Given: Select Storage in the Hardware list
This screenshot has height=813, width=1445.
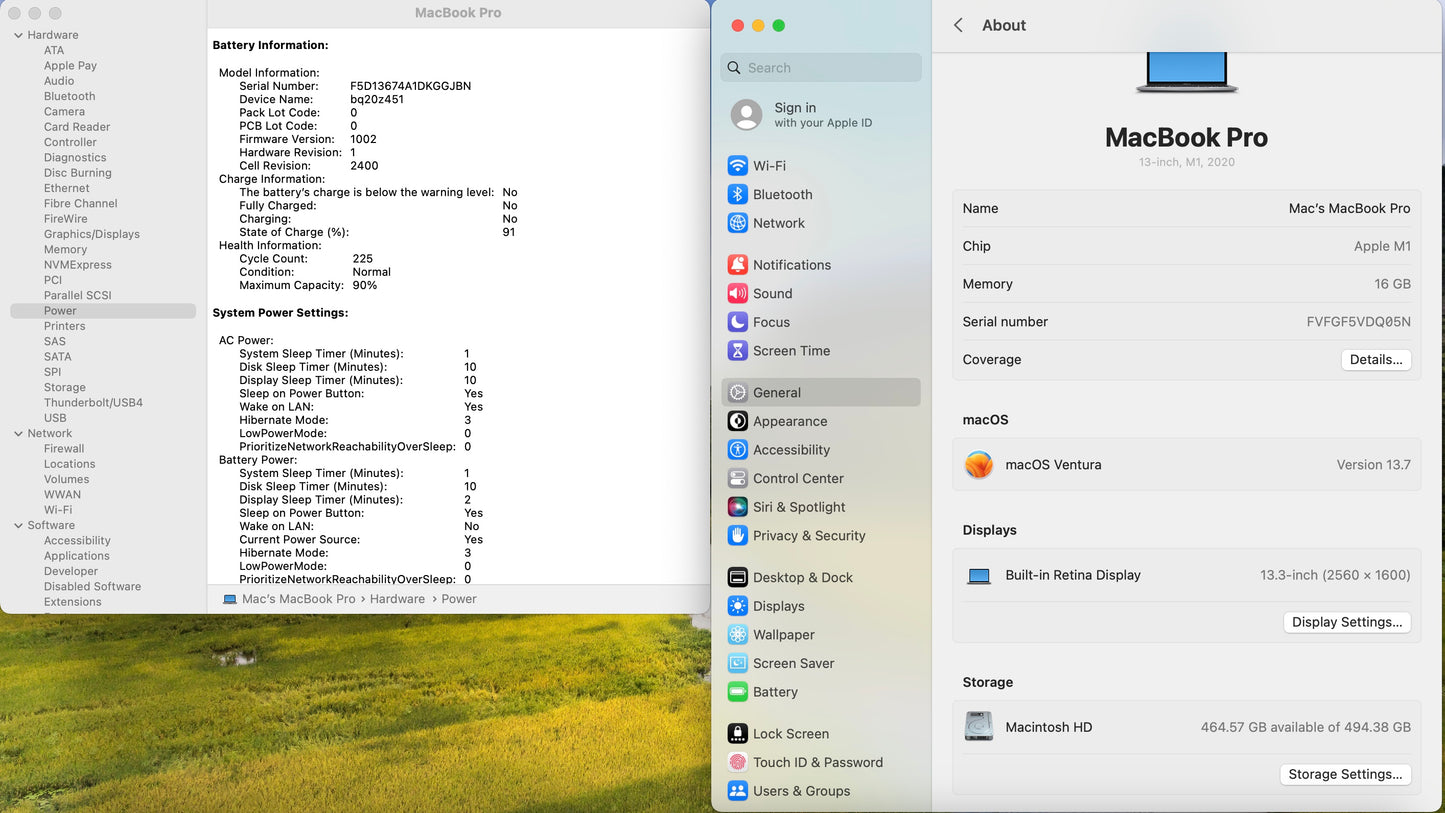Looking at the screenshot, I should tap(65, 388).
